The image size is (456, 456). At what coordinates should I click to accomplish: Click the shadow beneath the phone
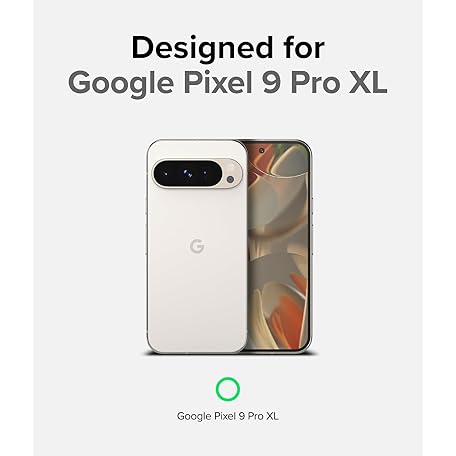click(230, 354)
